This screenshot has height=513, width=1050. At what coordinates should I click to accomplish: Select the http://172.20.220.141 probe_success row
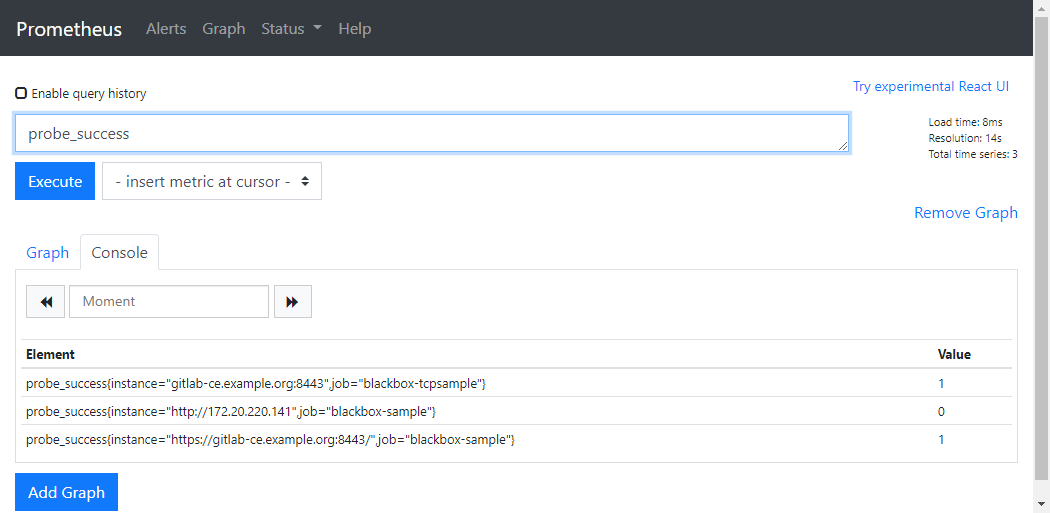click(516, 411)
